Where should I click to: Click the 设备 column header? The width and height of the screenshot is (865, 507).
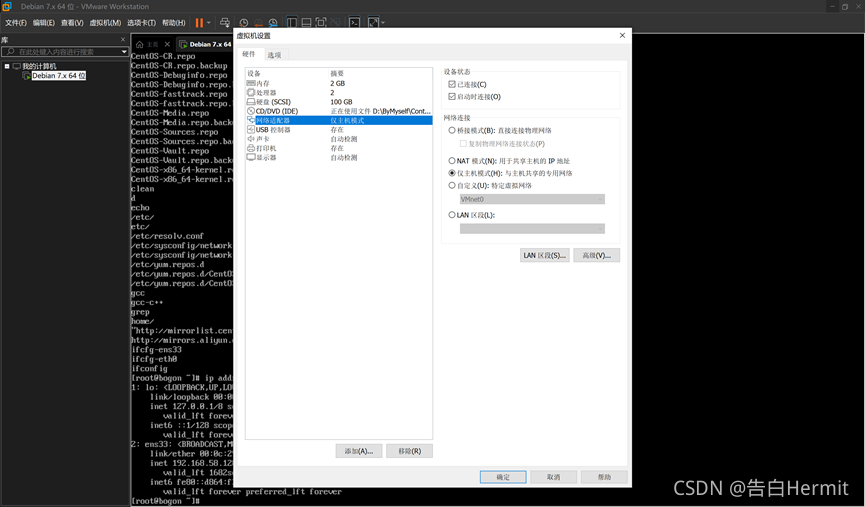[x=254, y=73]
